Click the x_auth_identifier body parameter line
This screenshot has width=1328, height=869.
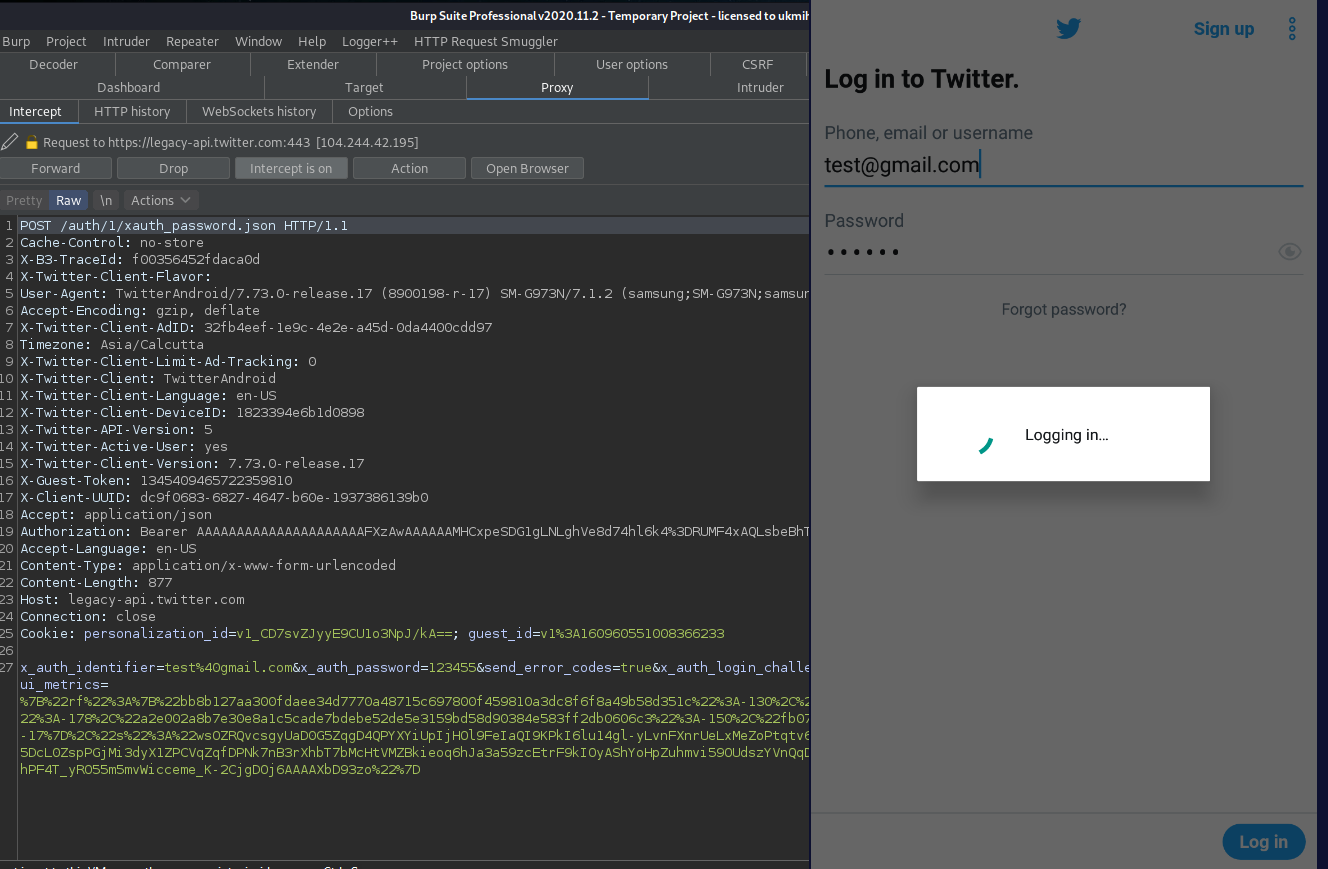click(x=414, y=668)
